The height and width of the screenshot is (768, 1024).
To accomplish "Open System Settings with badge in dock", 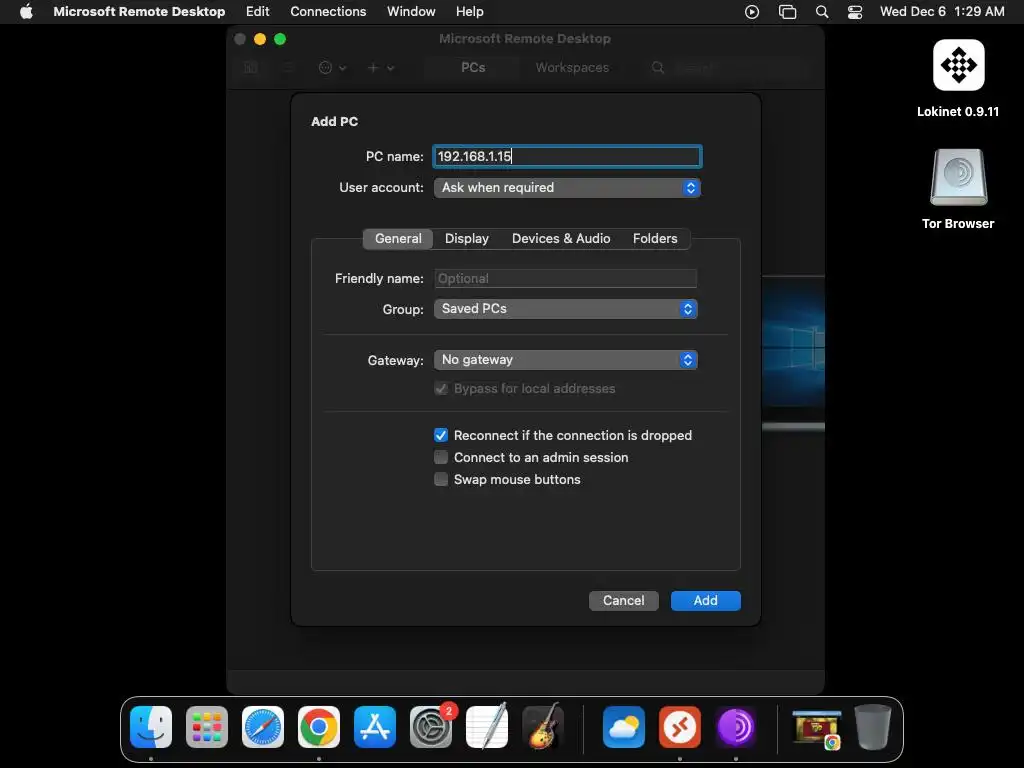I will [x=431, y=727].
